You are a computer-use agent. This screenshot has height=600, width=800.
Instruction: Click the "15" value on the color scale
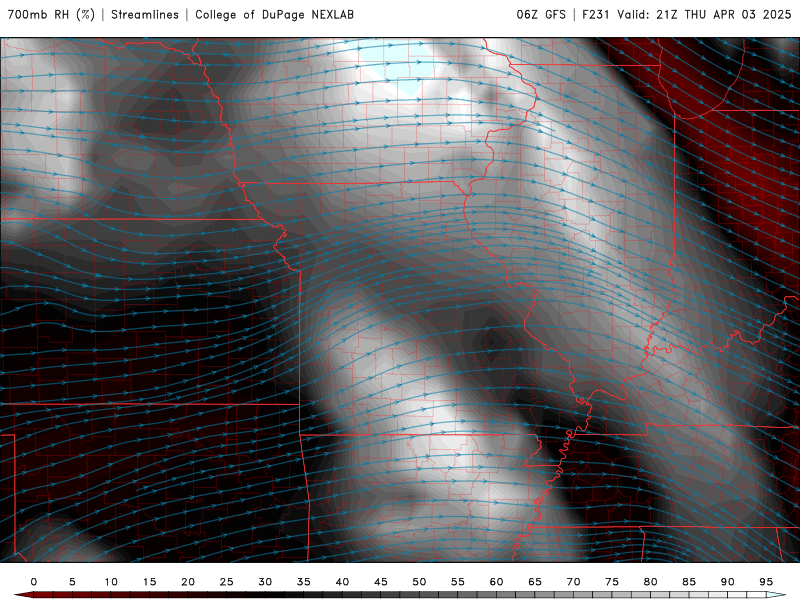(149, 582)
